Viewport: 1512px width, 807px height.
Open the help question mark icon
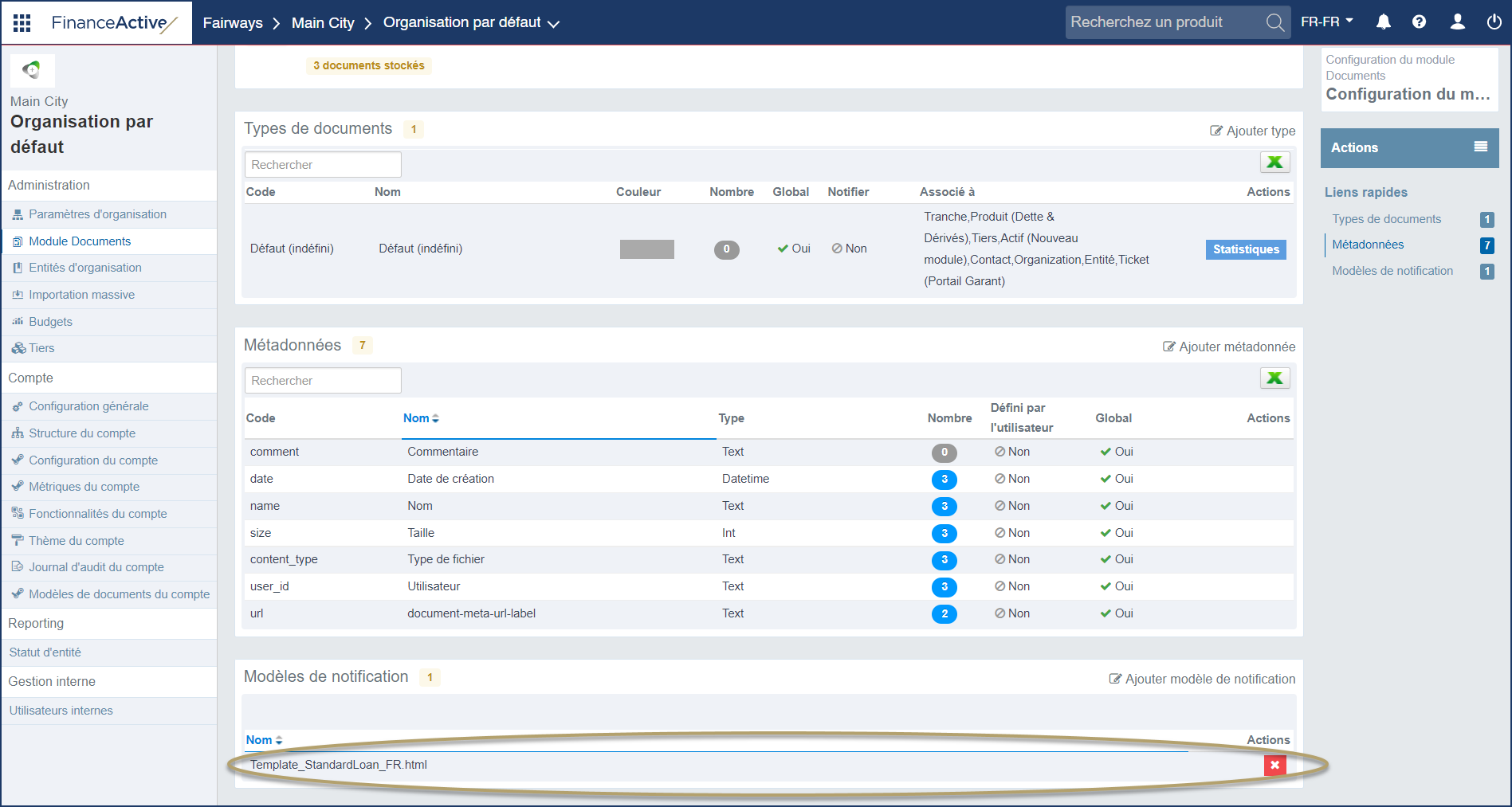(1419, 22)
